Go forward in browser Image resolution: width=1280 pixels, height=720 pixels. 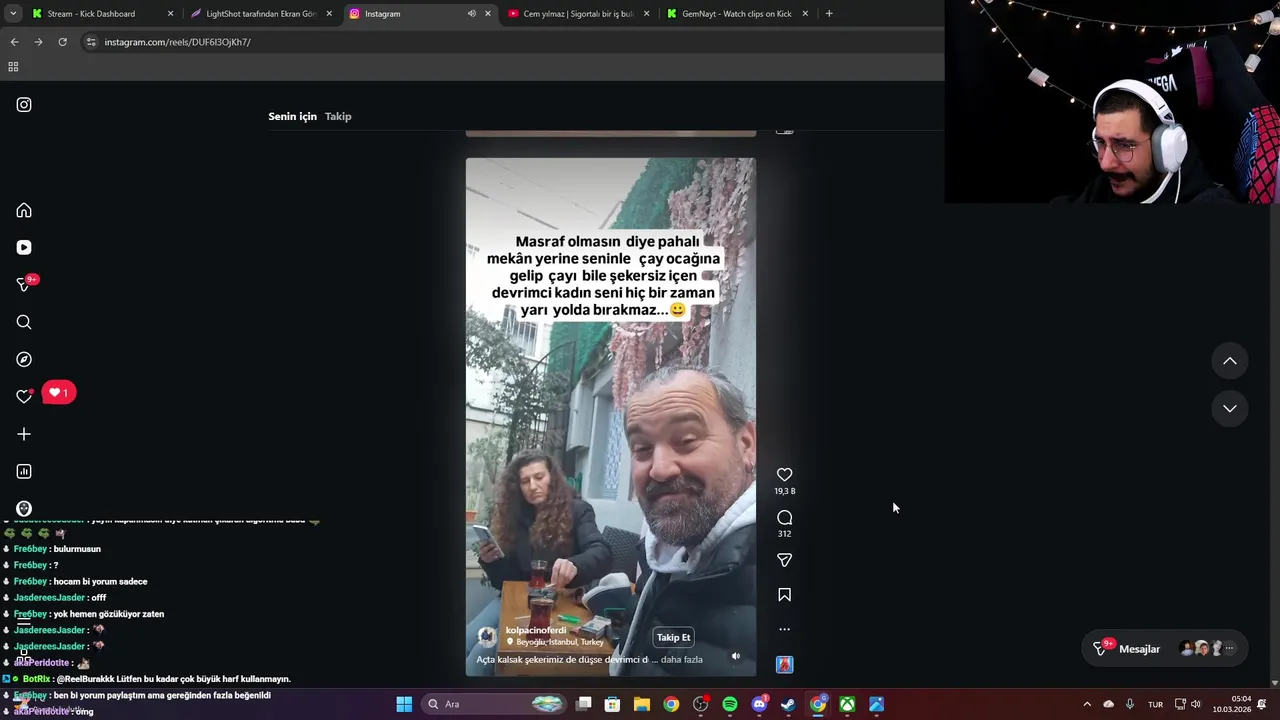[x=38, y=42]
